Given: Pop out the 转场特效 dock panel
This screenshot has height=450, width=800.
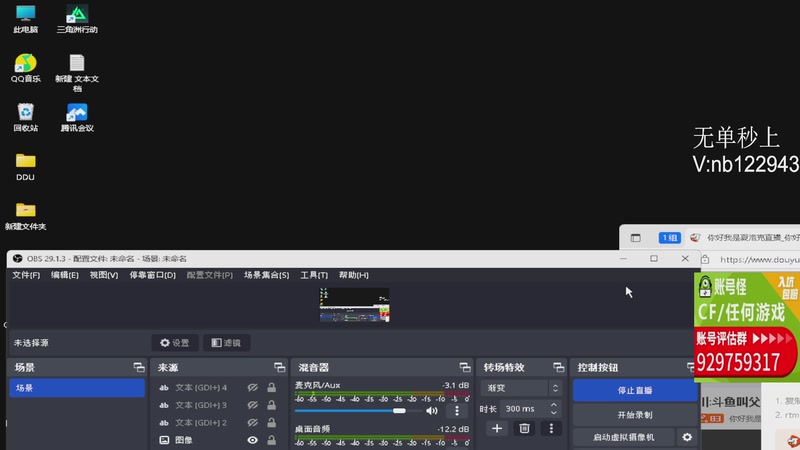Looking at the screenshot, I should [x=558, y=367].
